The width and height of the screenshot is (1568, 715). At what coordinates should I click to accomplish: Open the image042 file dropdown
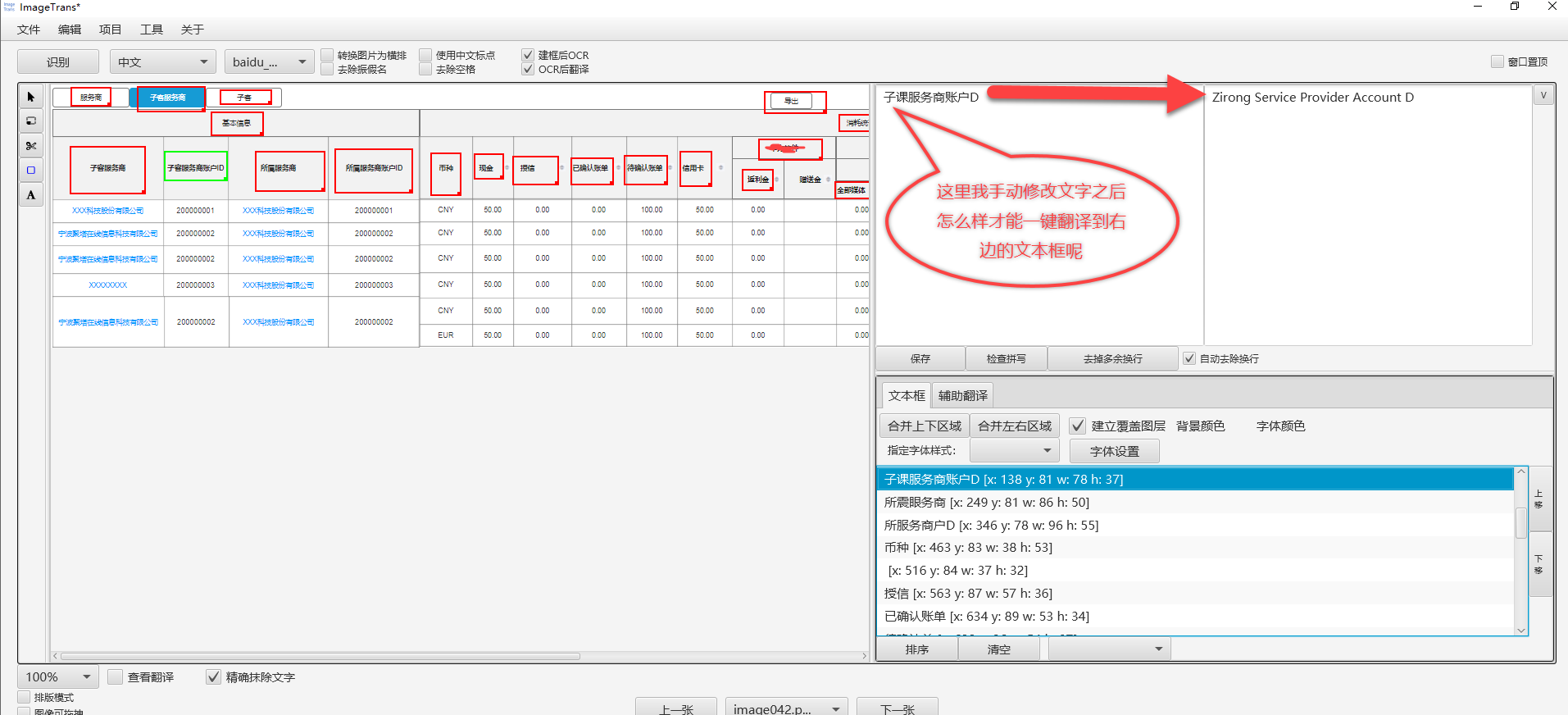pos(787,708)
